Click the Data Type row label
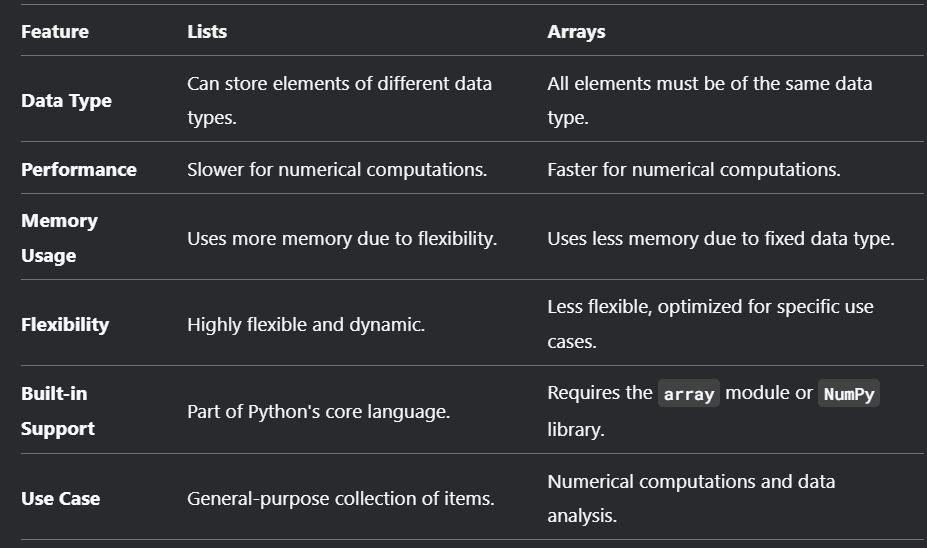 [66, 101]
